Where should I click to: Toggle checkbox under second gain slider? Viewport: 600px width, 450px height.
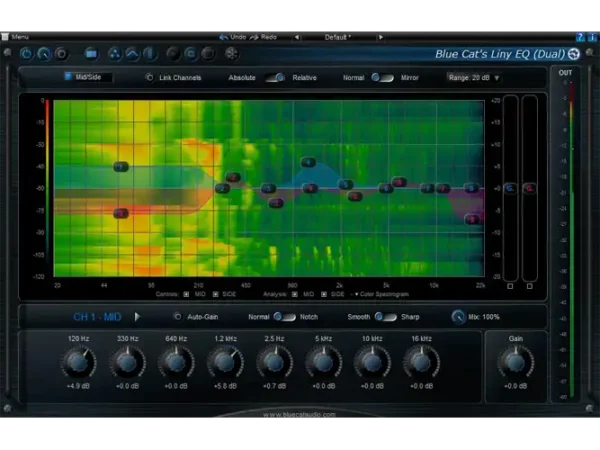point(530,286)
